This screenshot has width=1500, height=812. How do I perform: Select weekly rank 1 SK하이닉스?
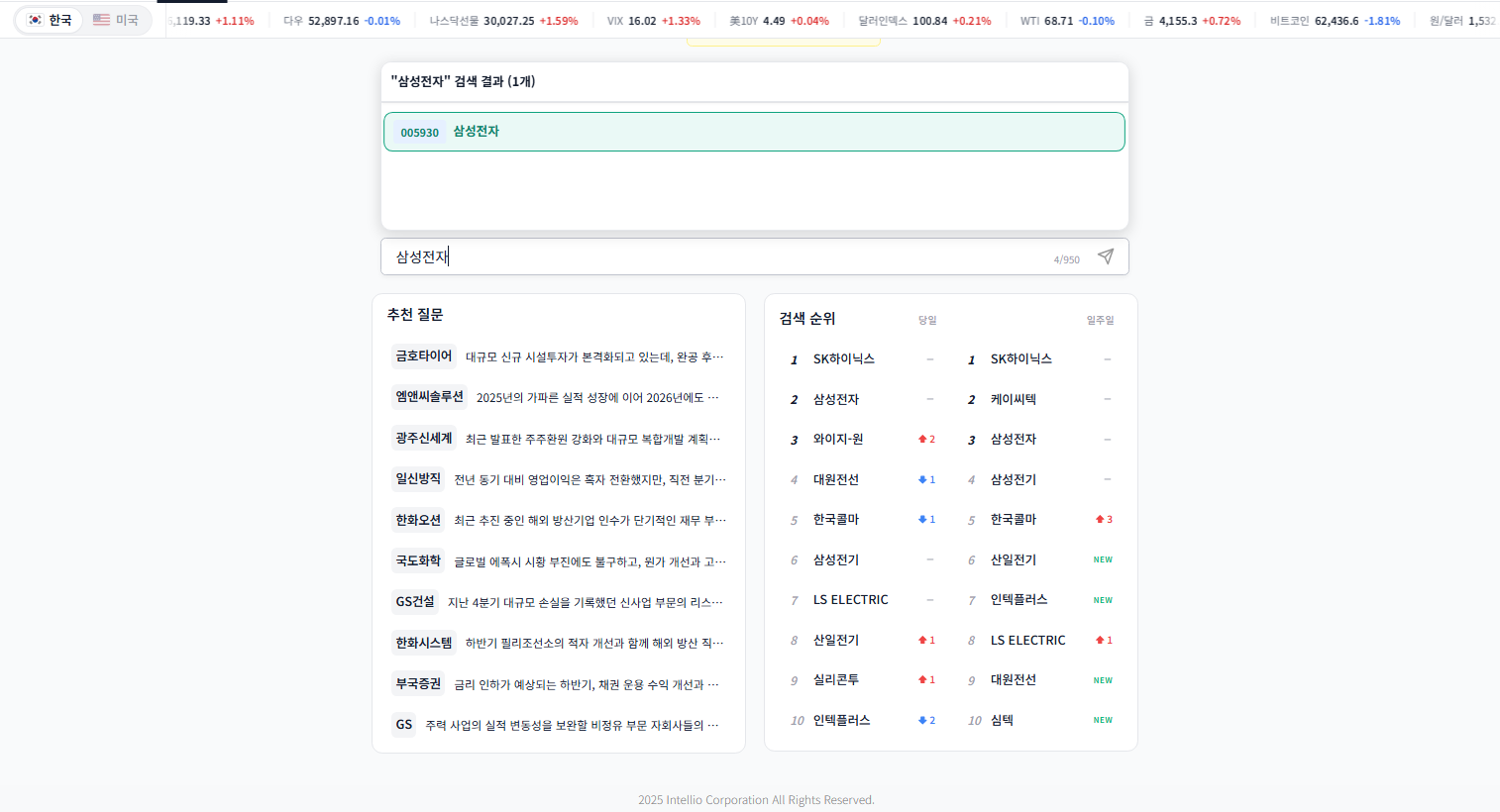[x=1039, y=359]
